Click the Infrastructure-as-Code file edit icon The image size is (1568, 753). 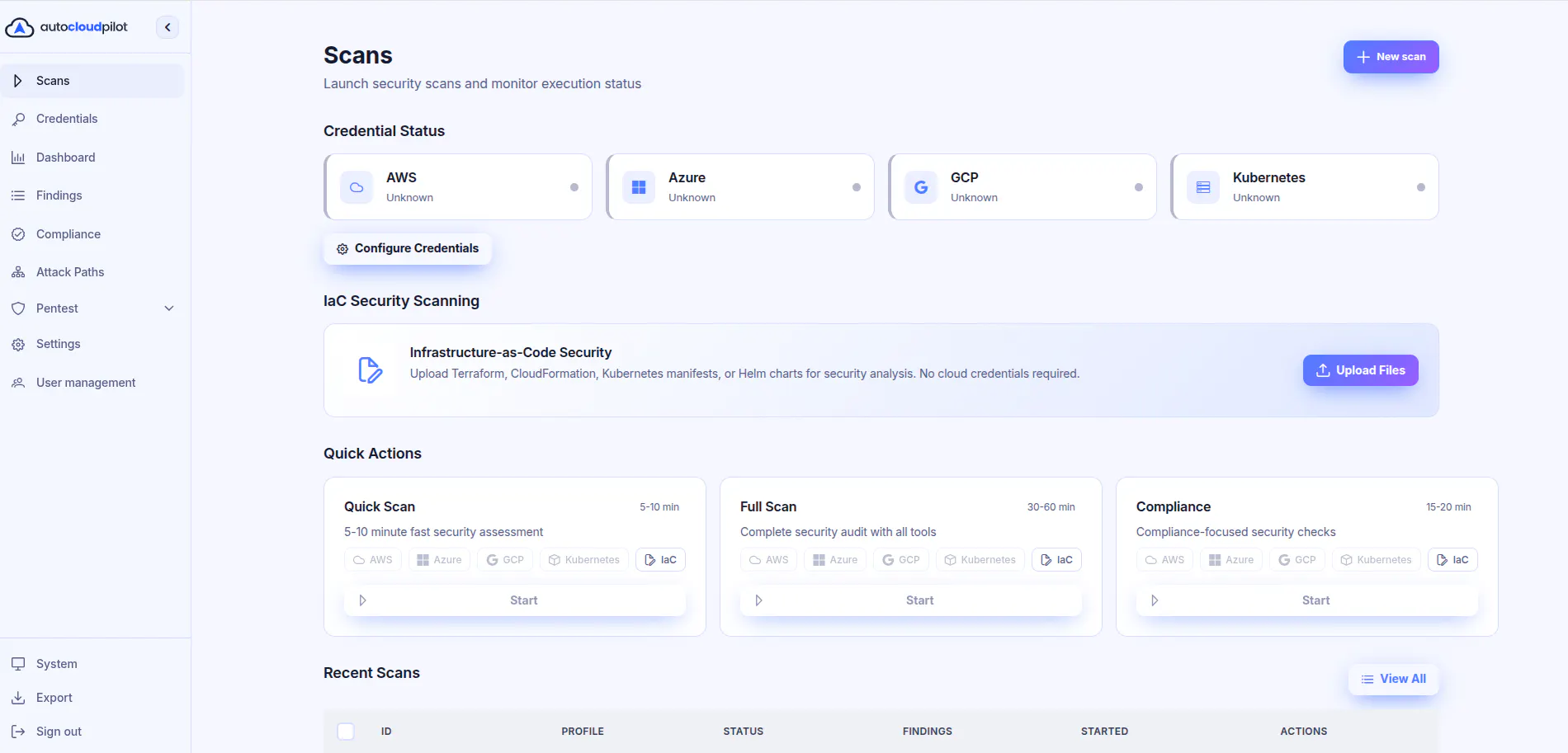coord(371,370)
